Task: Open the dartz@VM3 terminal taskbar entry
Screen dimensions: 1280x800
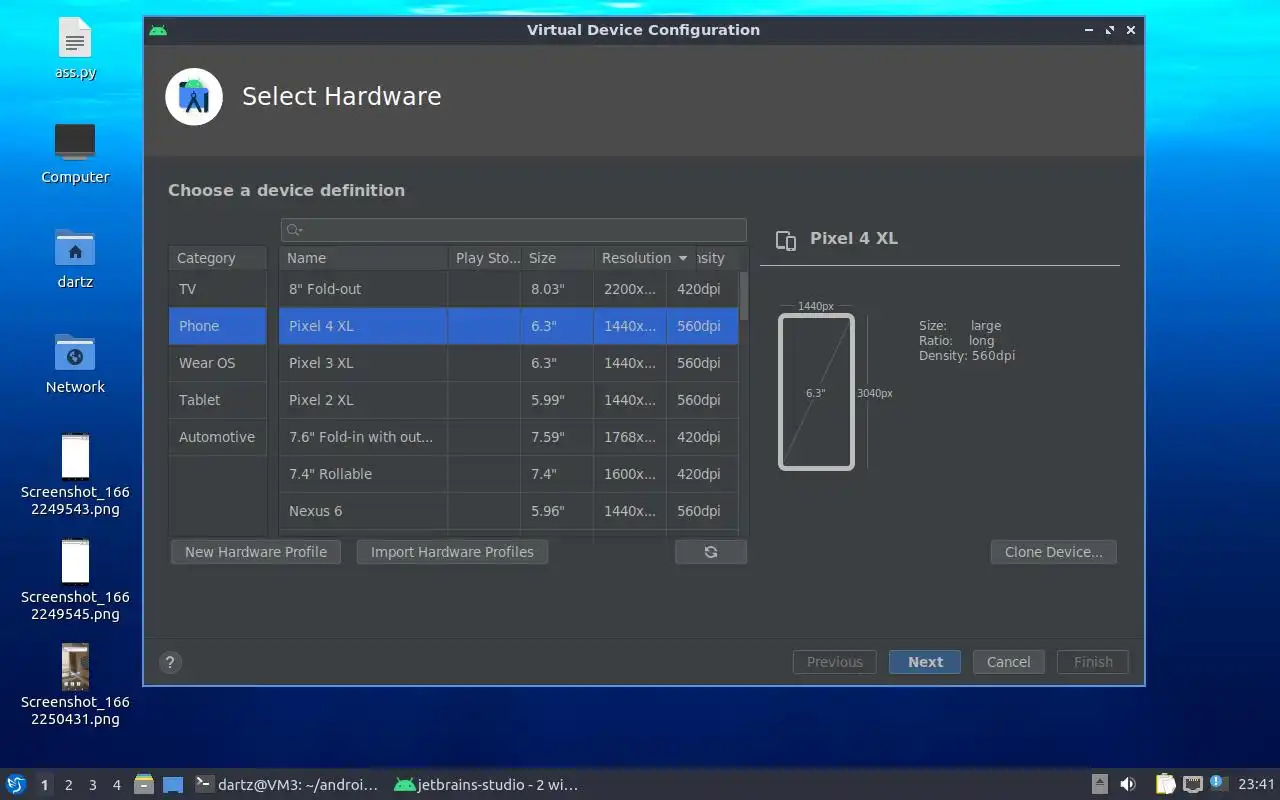Action: coord(287,785)
